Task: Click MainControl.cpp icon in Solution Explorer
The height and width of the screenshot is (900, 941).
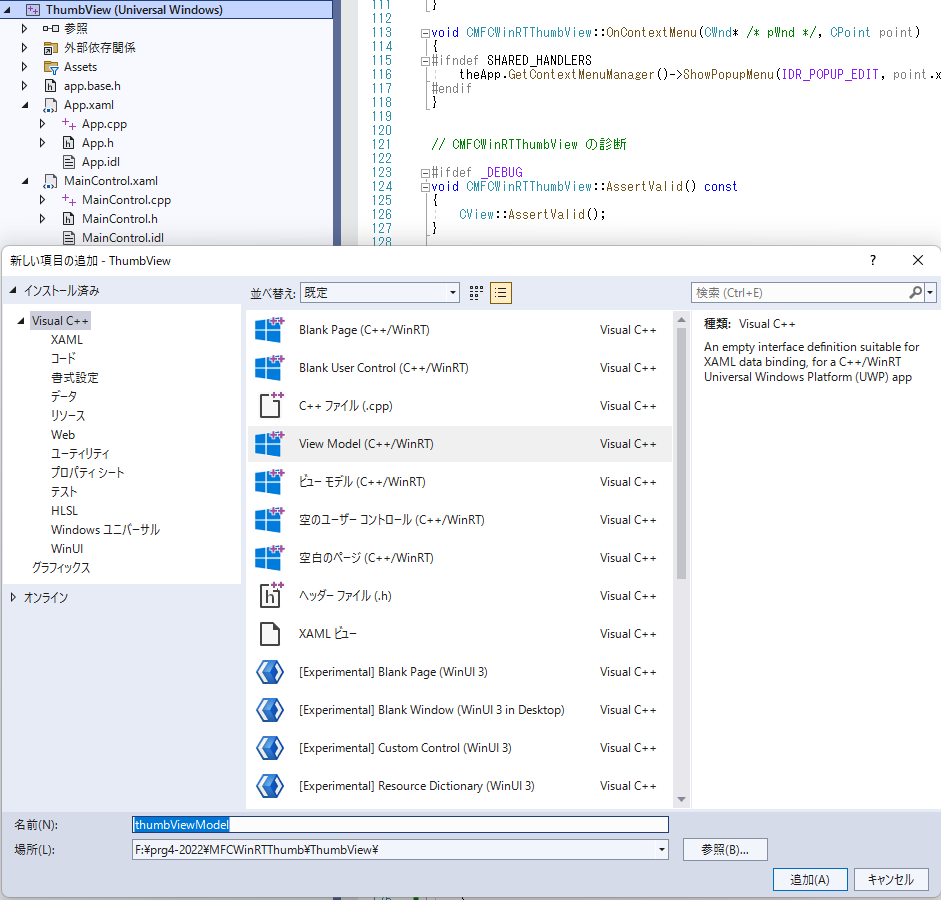Action: 69,200
